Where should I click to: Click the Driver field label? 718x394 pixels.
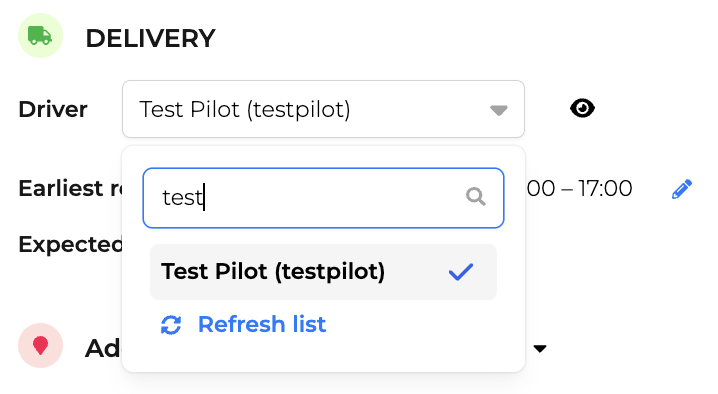click(x=53, y=109)
